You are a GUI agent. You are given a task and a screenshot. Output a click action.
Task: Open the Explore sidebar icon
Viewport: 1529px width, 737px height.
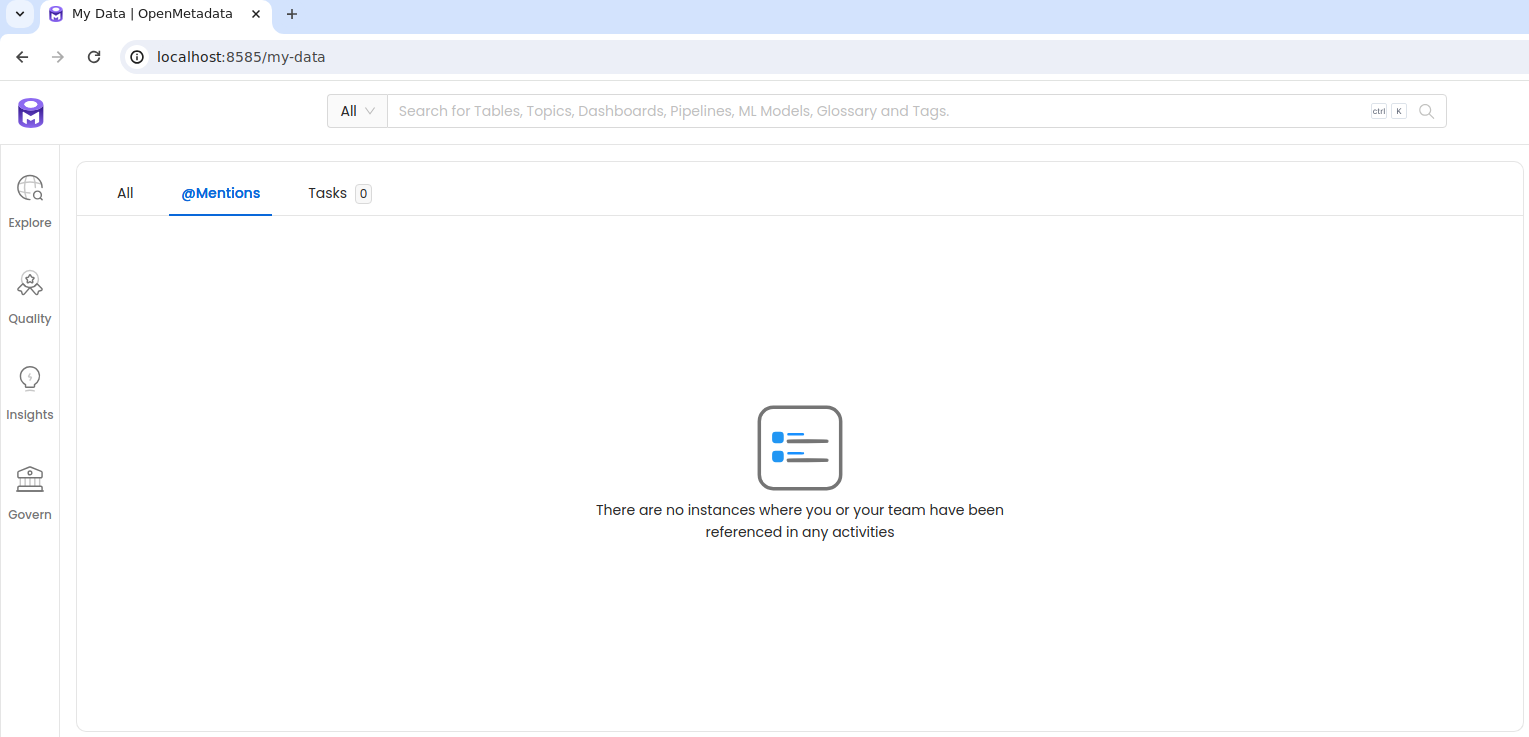click(x=30, y=188)
